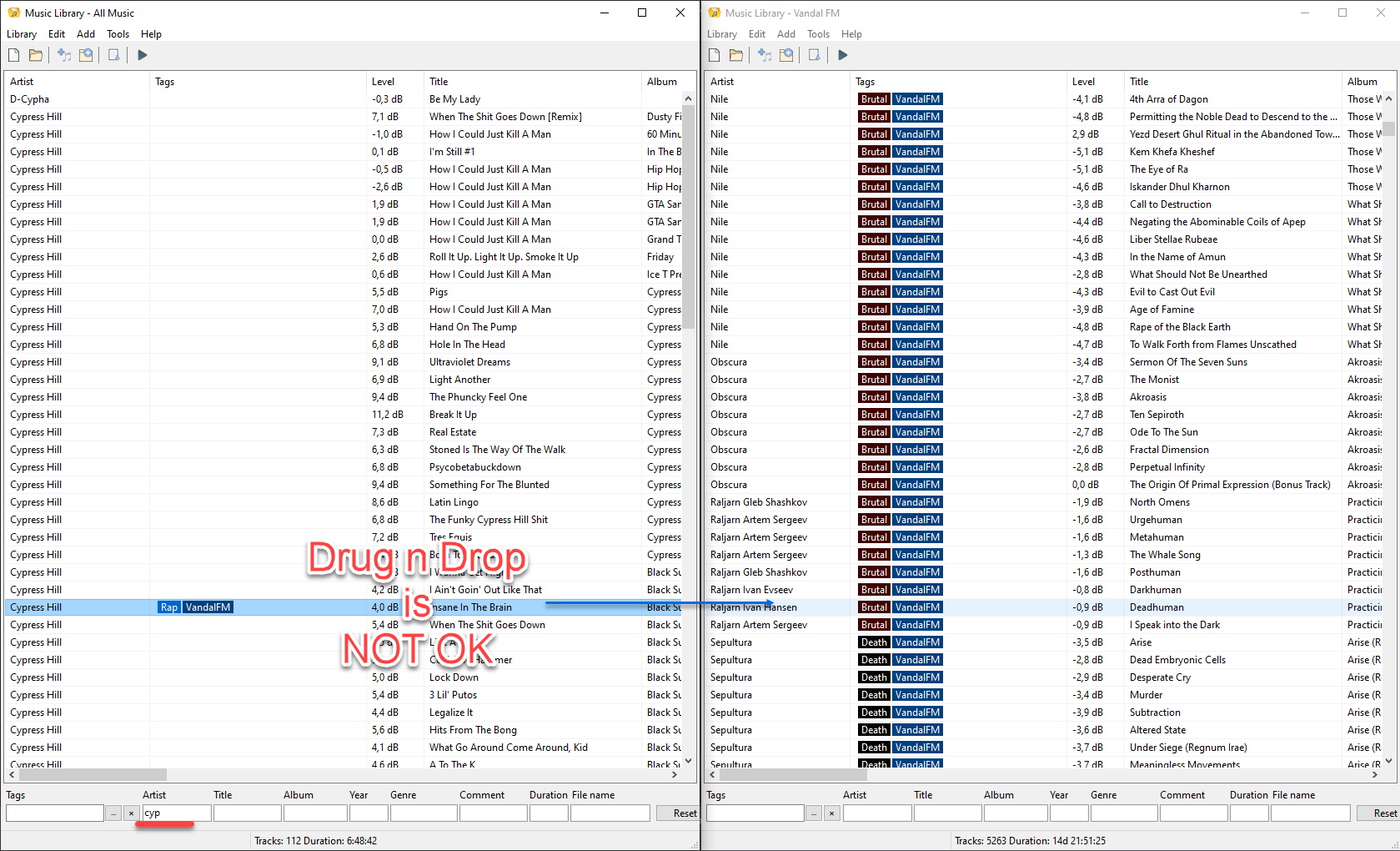
Task: Click Title filter field in All Music window
Action: 247,813
